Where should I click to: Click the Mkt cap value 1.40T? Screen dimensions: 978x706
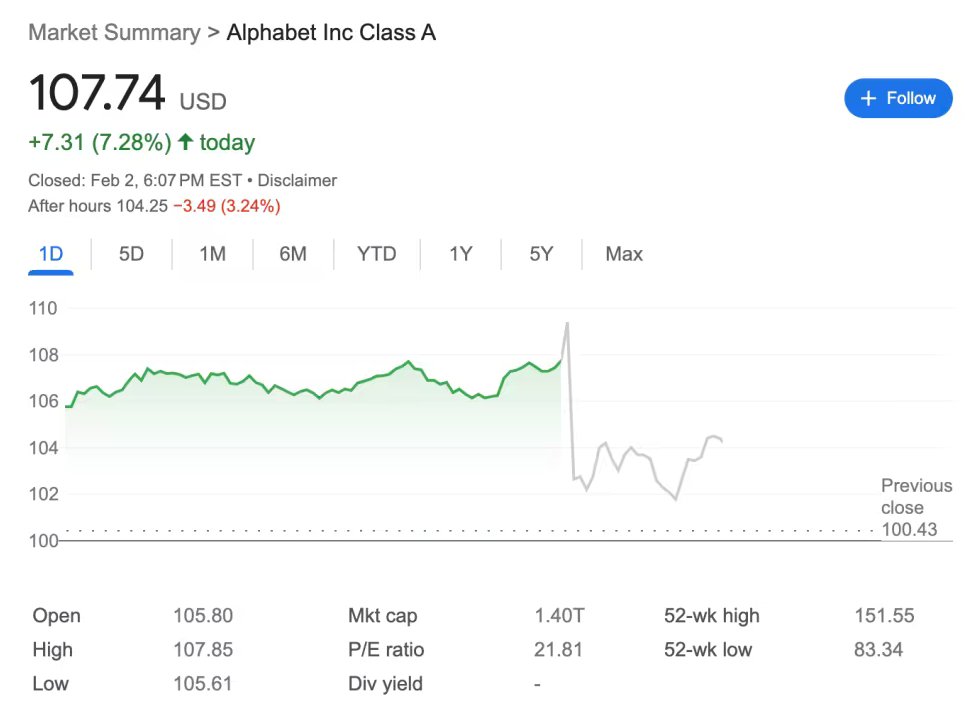(x=559, y=616)
